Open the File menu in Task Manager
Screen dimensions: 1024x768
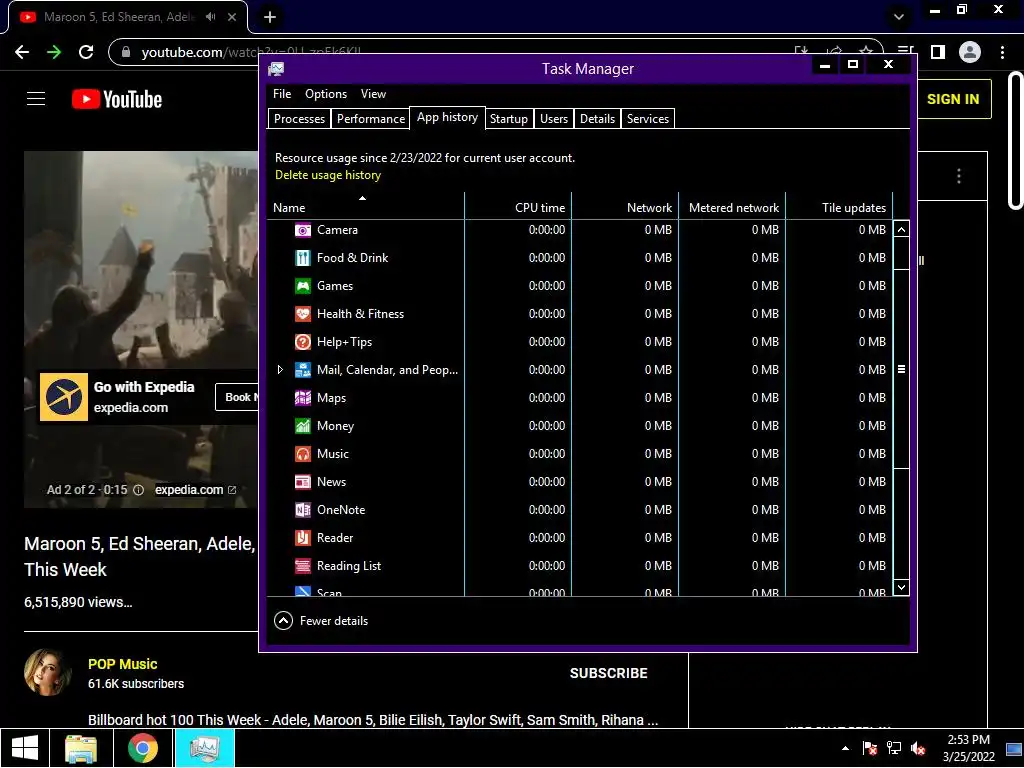point(282,94)
